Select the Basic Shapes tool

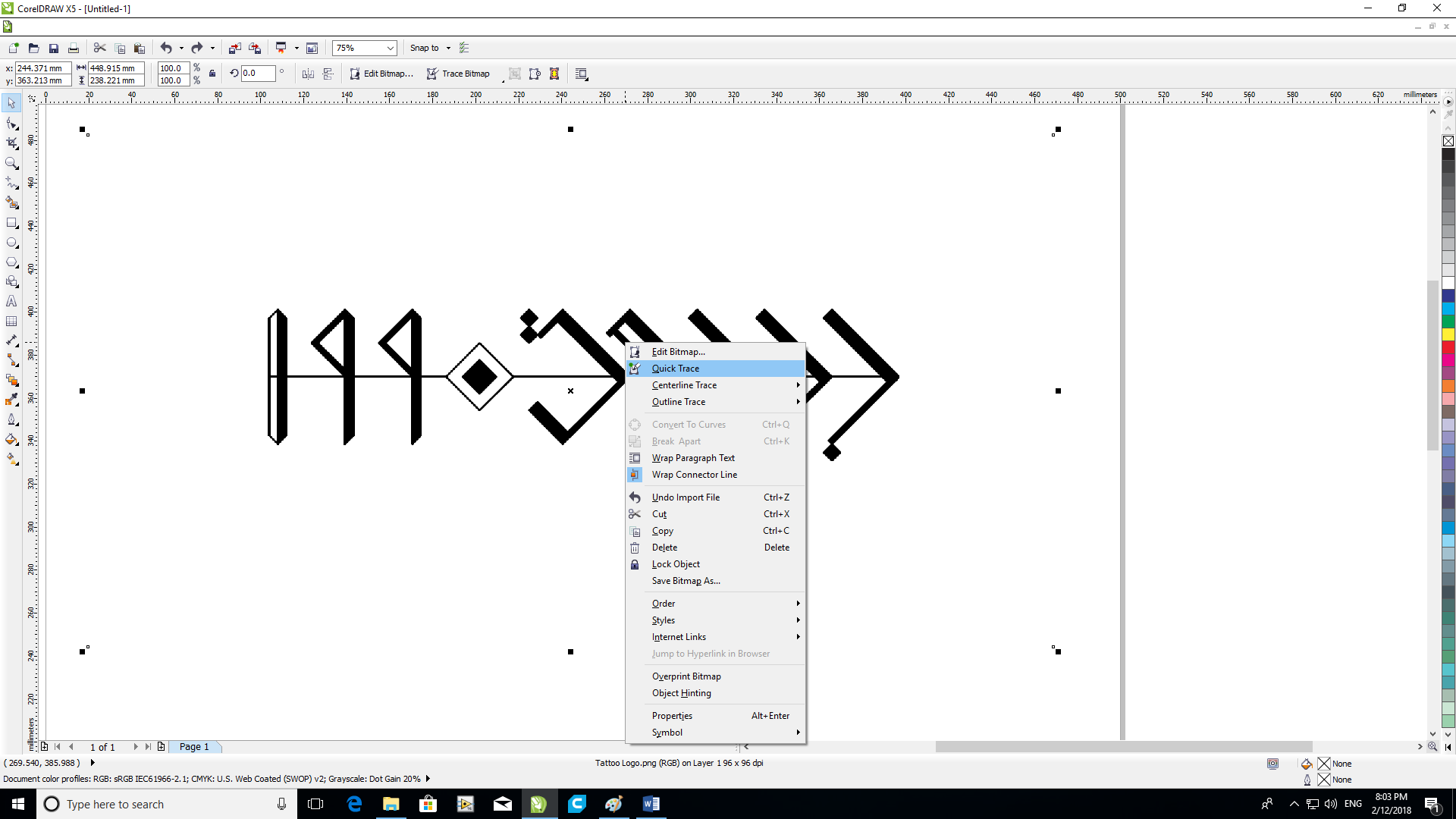(x=11, y=281)
